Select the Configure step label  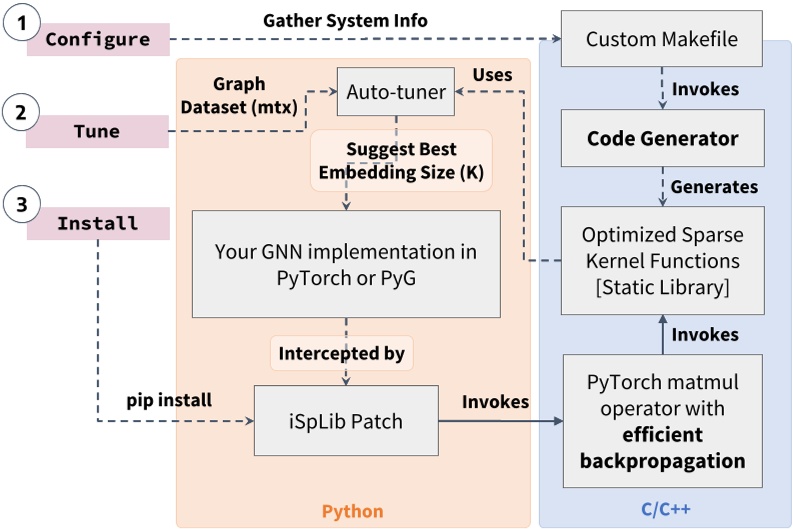[x=97, y=40]
